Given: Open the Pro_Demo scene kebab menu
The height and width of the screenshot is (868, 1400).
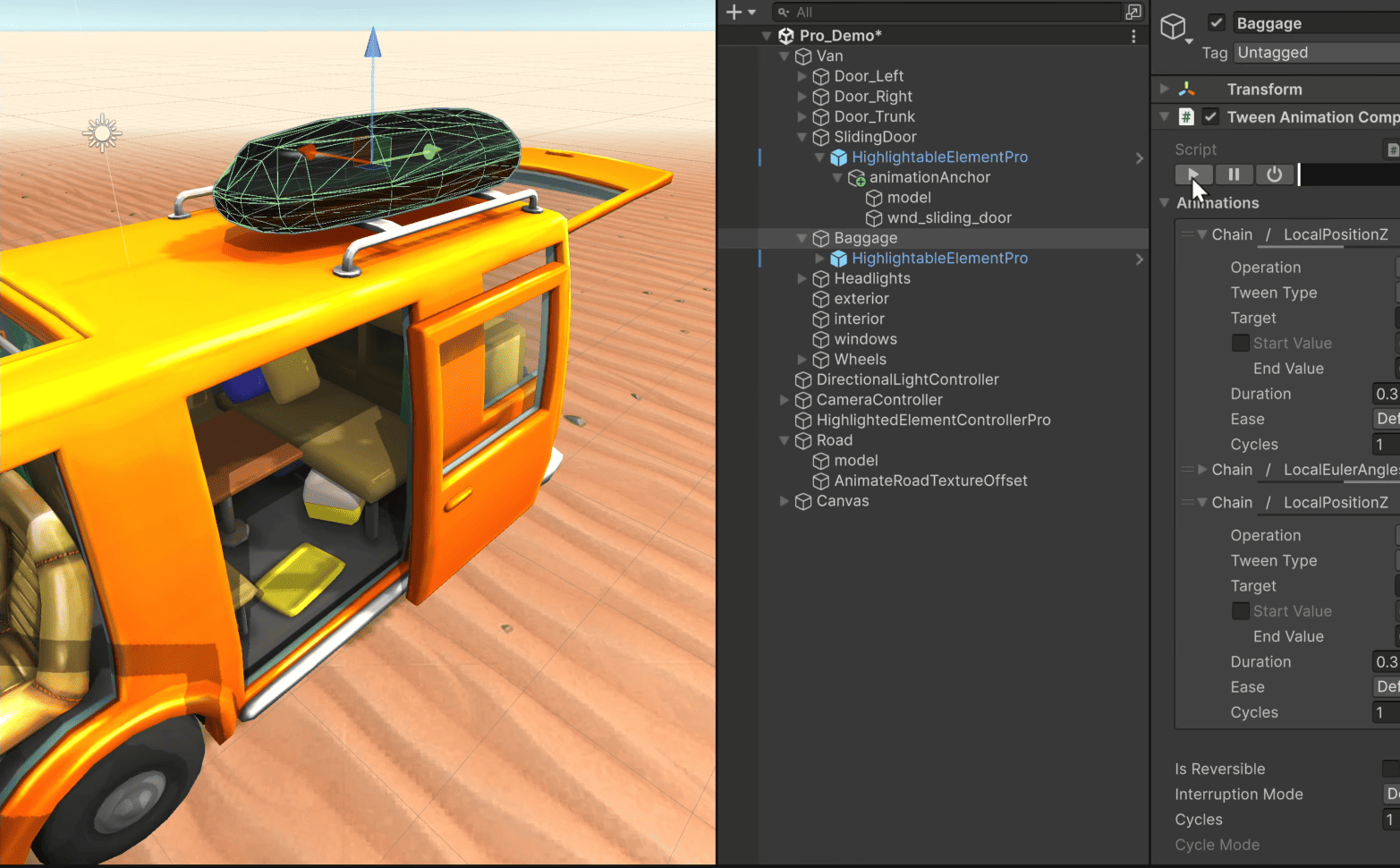Looking at the screenshot, I should [x=1133, y=36].
